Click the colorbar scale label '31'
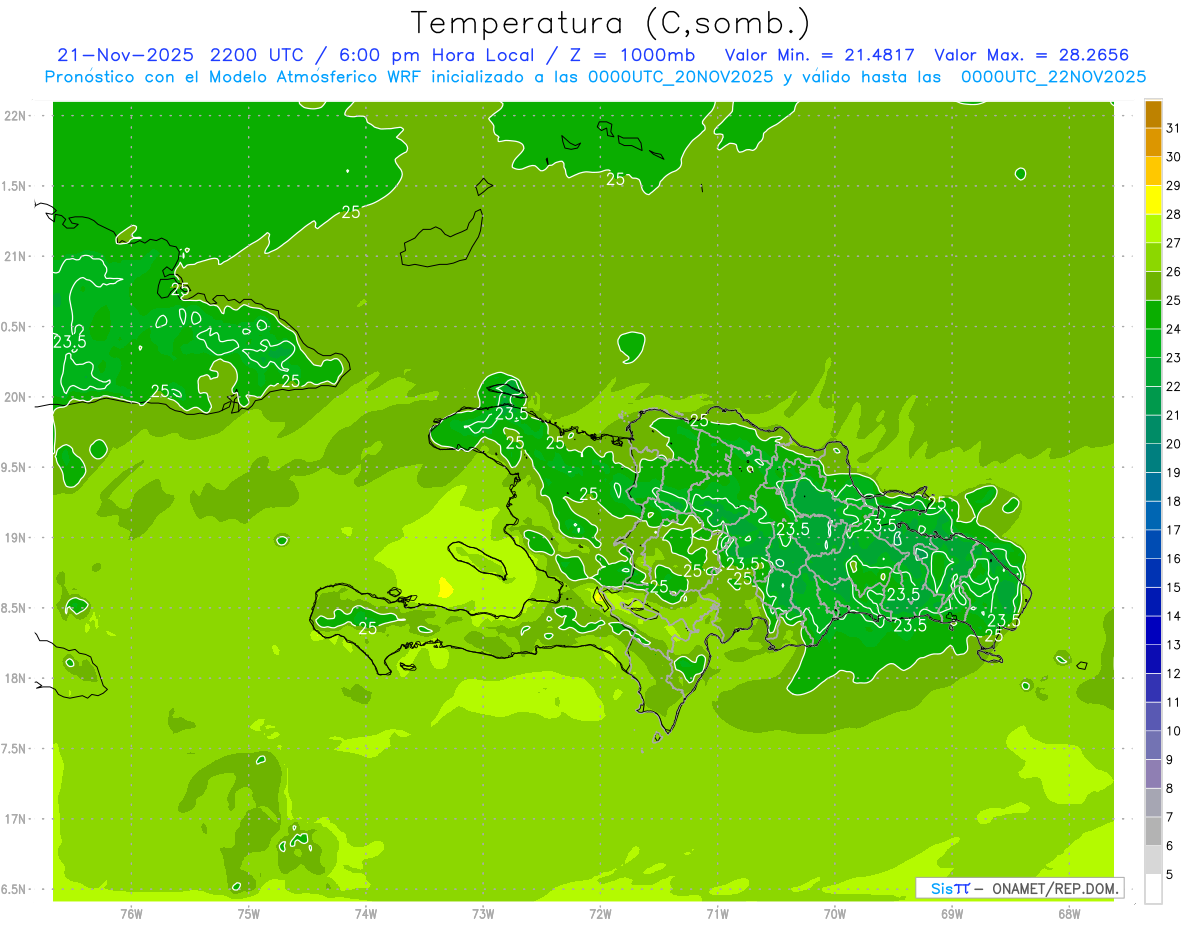 (x=1174, y=128)
